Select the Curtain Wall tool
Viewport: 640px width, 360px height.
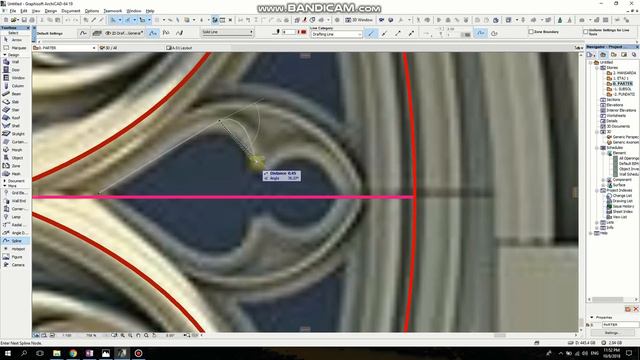click(16, 142)
